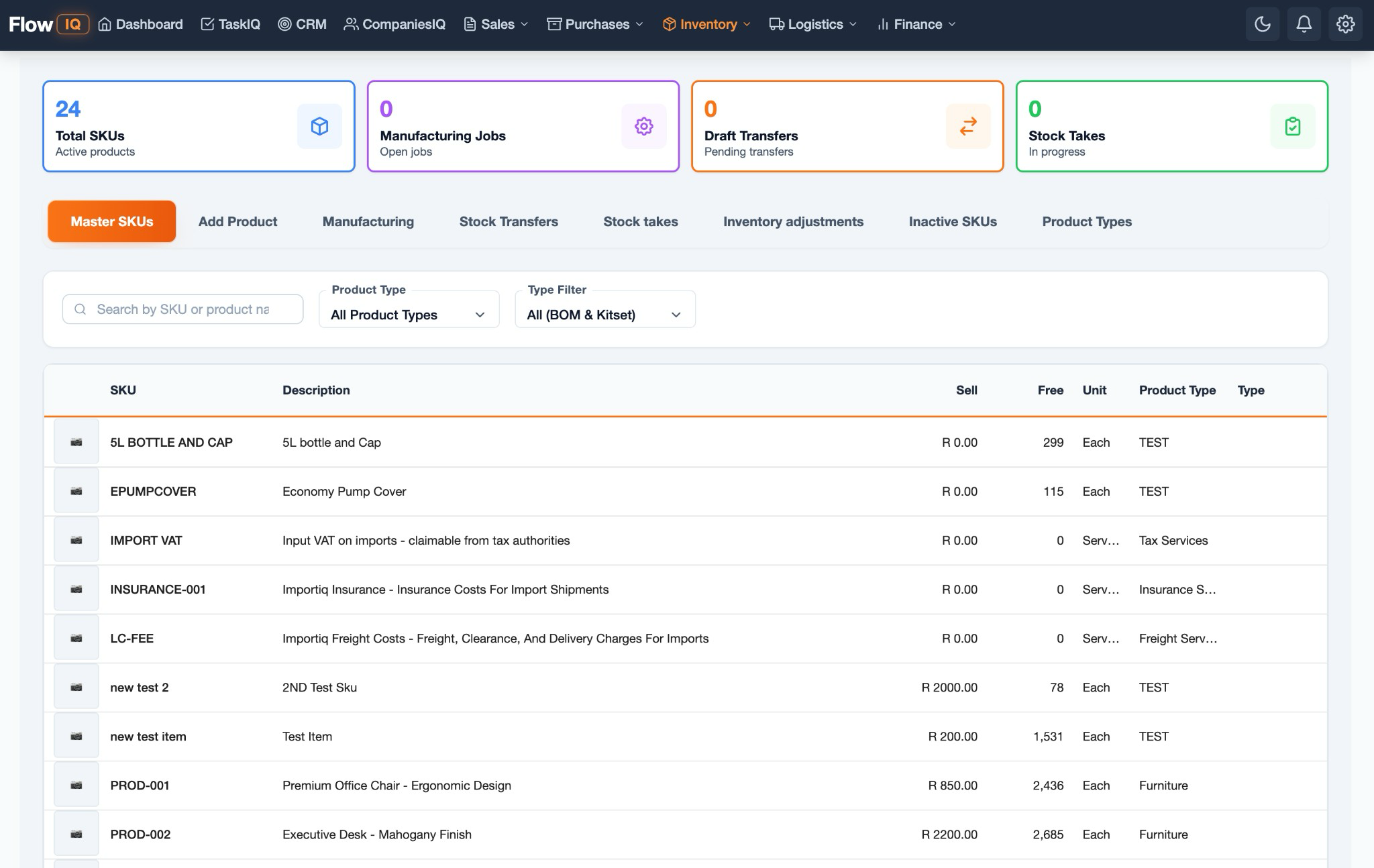The width and height of the screenshot is (1374, 868).
Task: Click the FlowIQ logo
Action: (48, 23)
